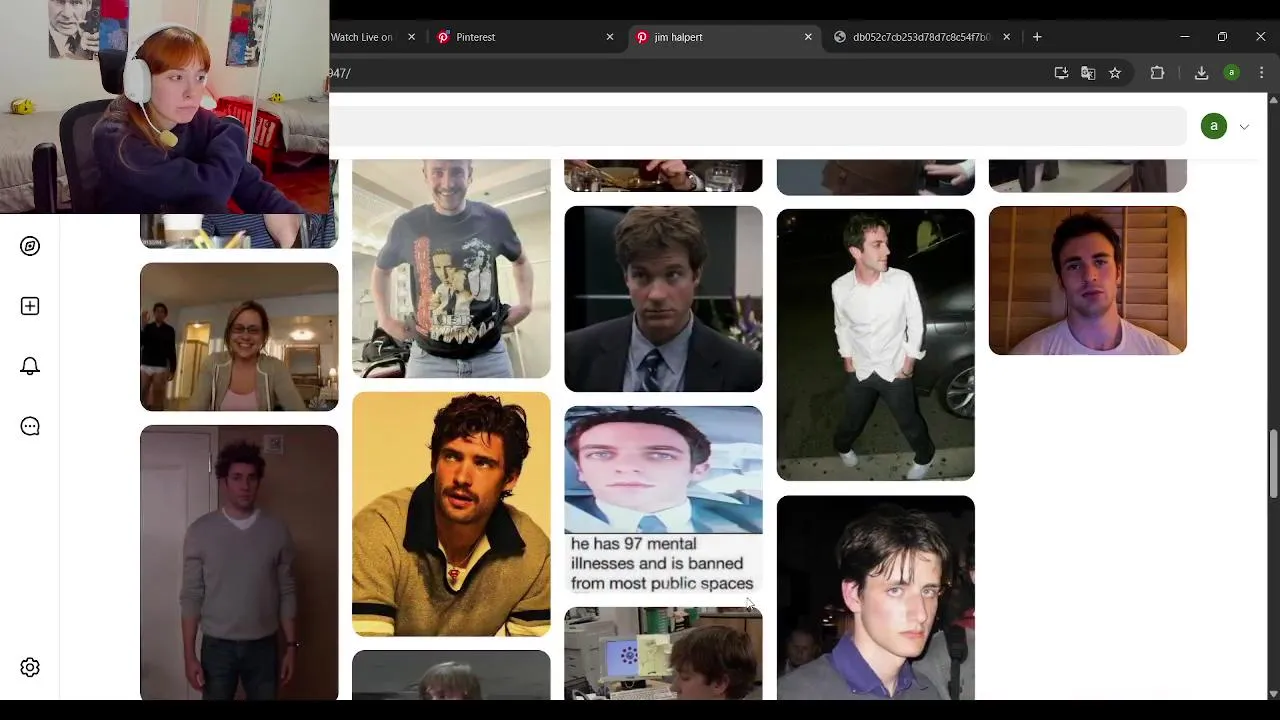Switch to the 'Watch Live on' tab
Viewport: 1280px width, 720px height.
tap(362, 37)
